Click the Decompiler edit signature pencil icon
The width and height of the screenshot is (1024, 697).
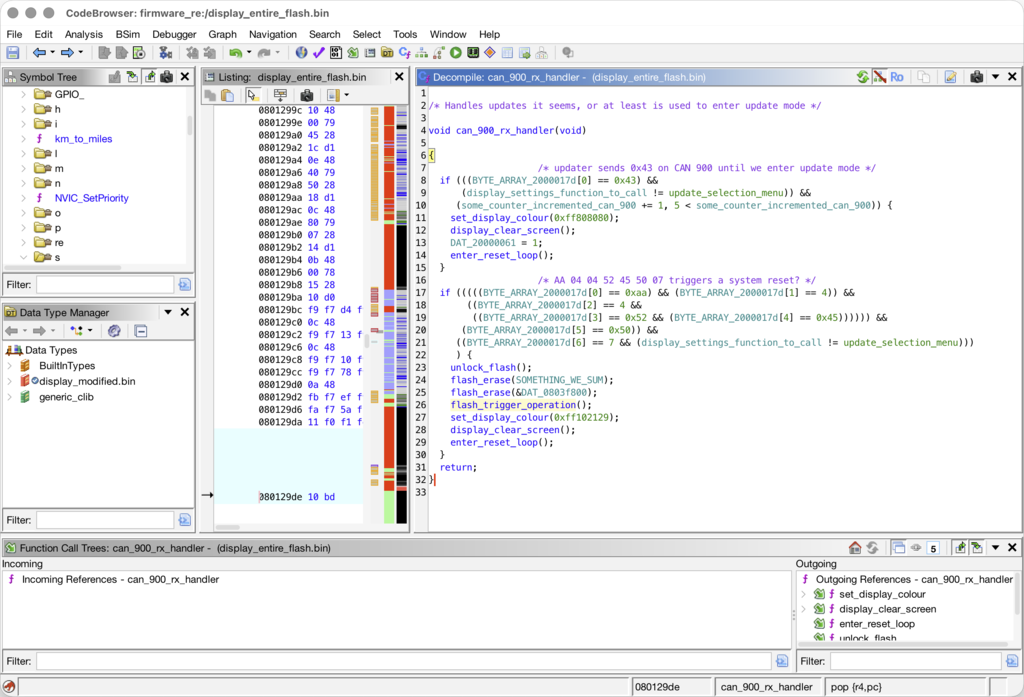point(950,77)
